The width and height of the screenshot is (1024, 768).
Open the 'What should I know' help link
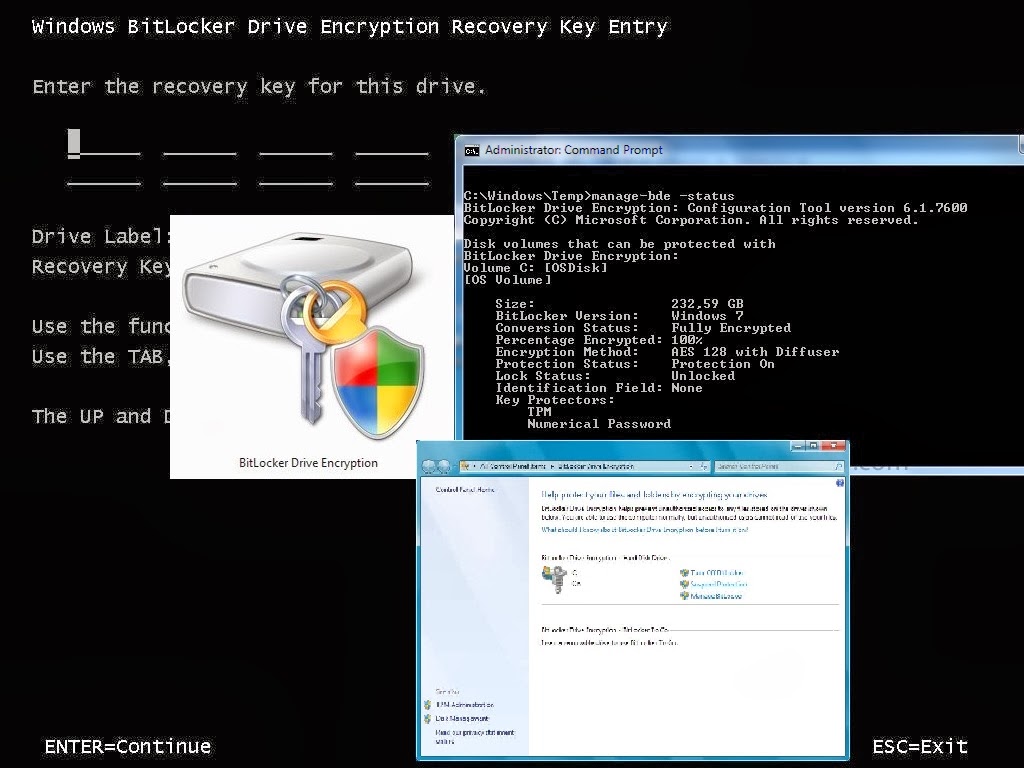645,530
